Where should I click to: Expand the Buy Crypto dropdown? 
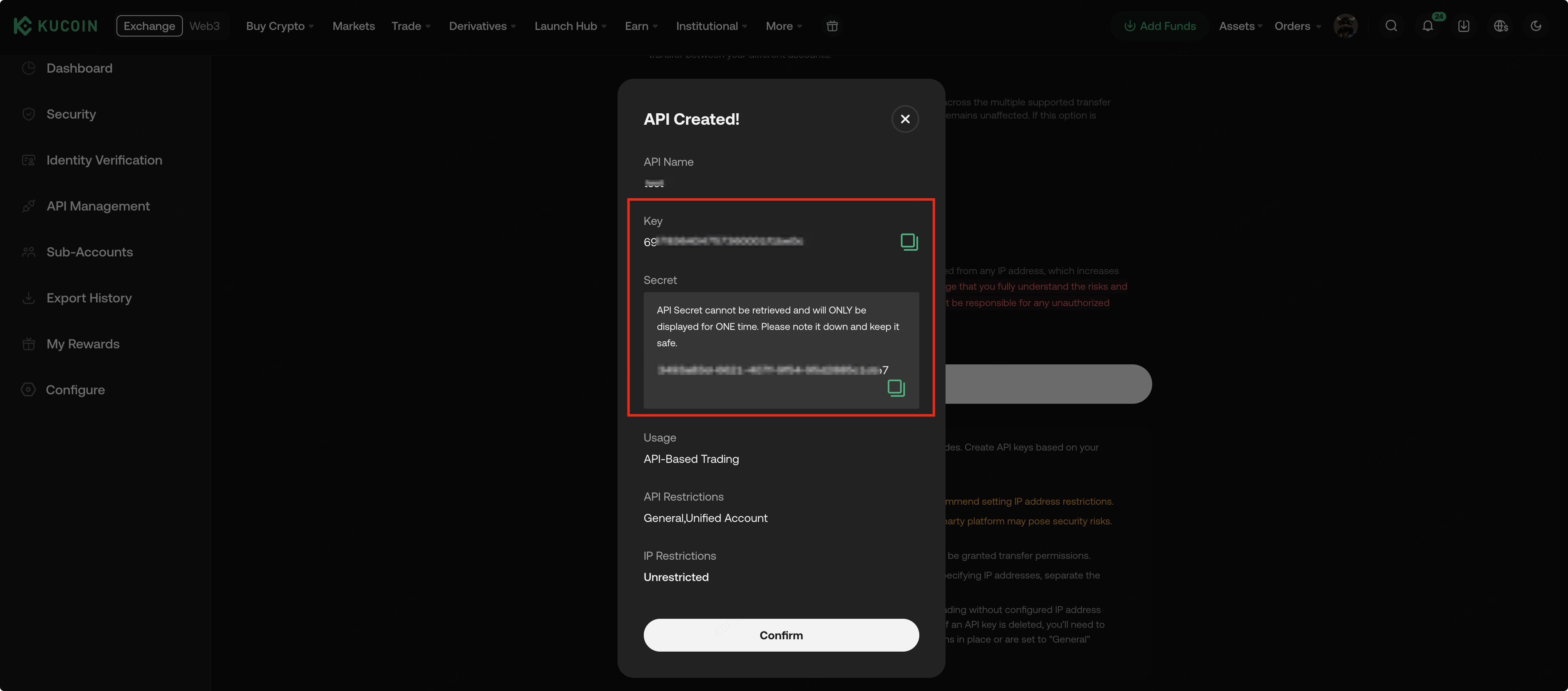tap(279, 25)
